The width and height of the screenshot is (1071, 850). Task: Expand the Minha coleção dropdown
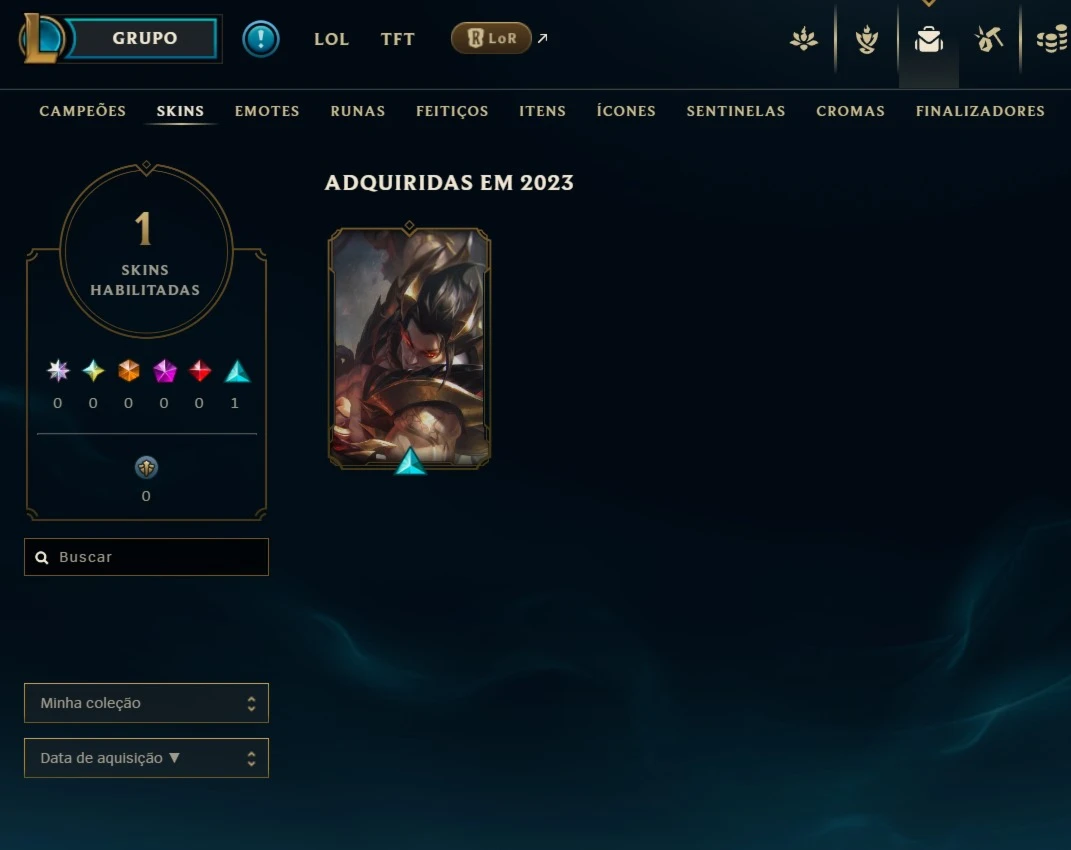pos(146,702)
